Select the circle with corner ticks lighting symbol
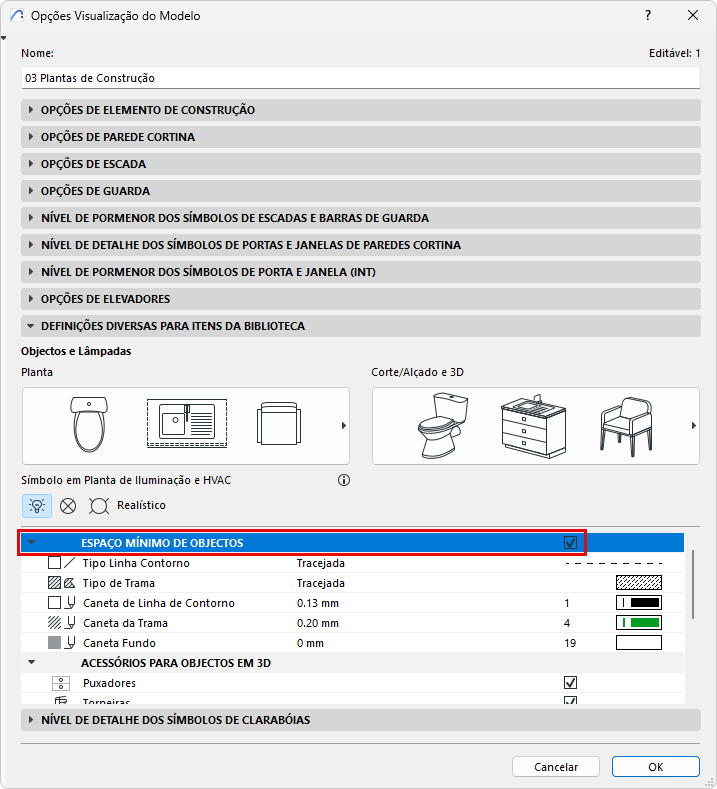 [99, 506]
